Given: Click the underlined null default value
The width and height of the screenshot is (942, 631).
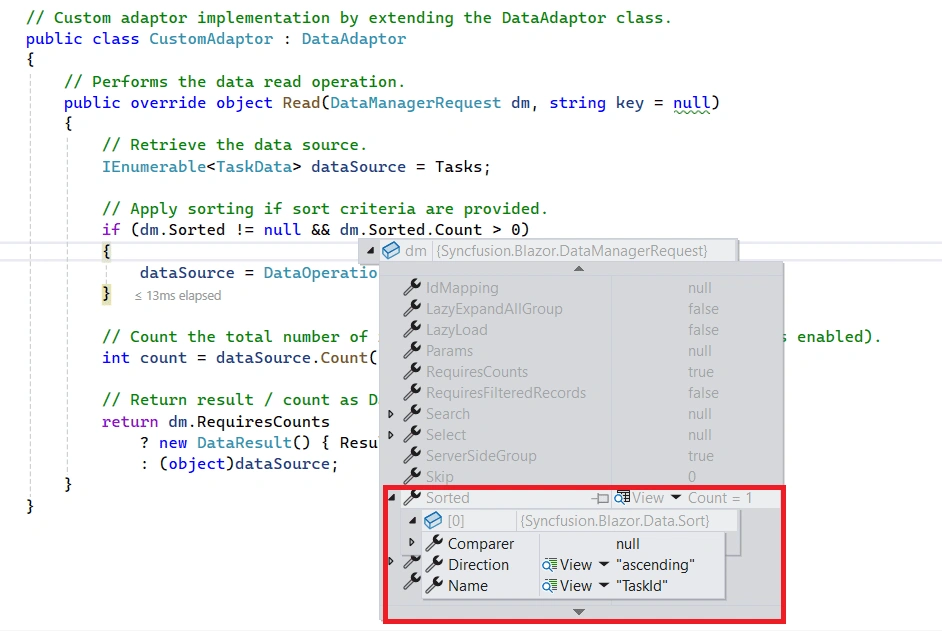Looking at the screenshot, I should [691, 103].
